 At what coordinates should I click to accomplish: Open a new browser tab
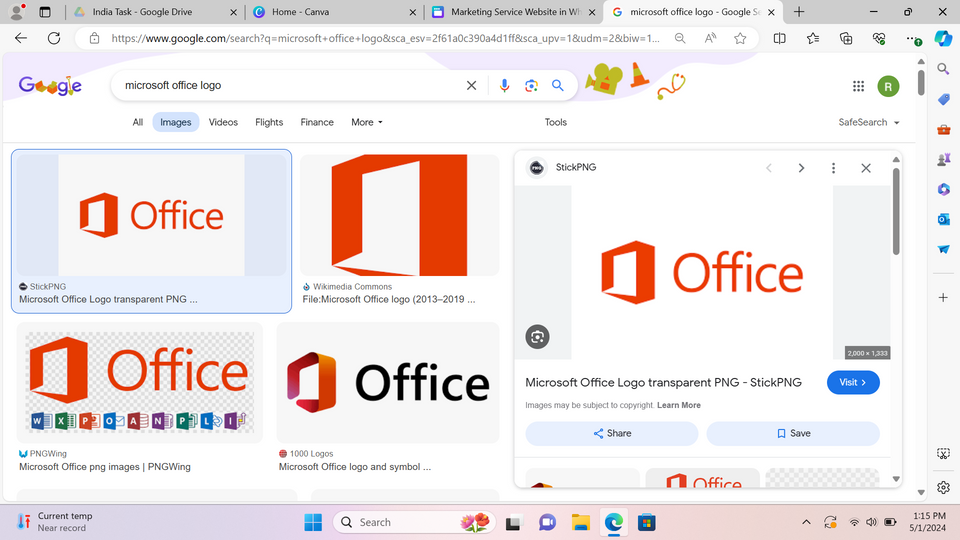[x=799, y=12]
